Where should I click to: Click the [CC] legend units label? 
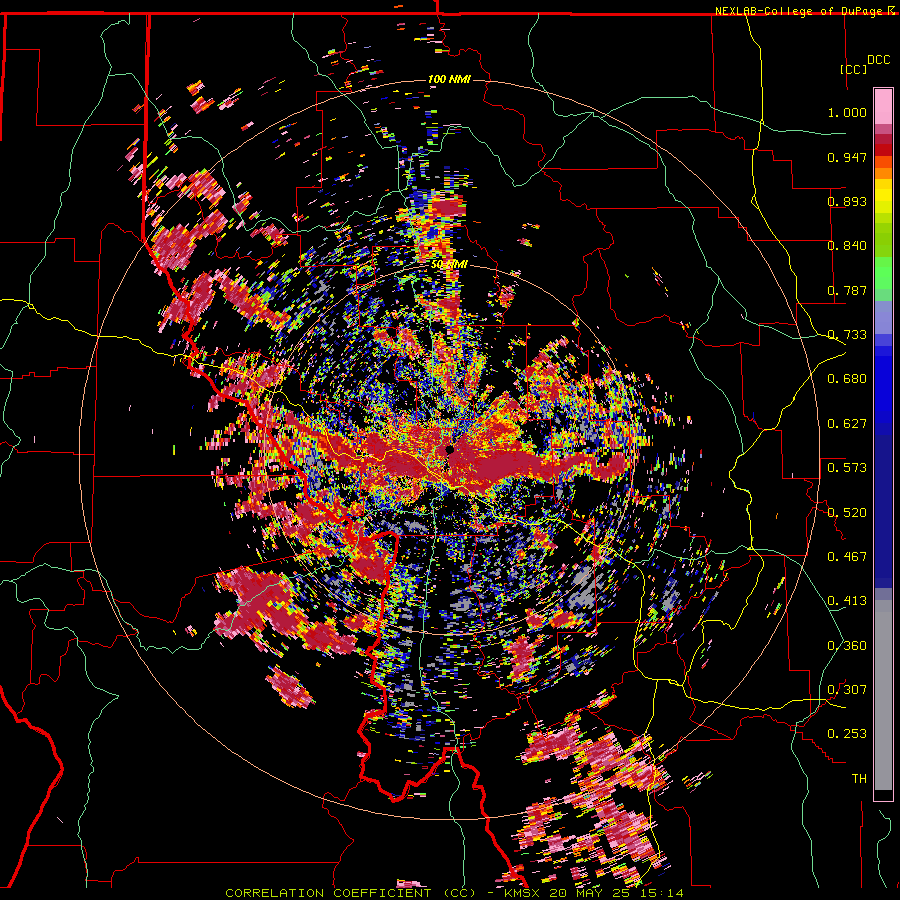click(x=854, y=69)
